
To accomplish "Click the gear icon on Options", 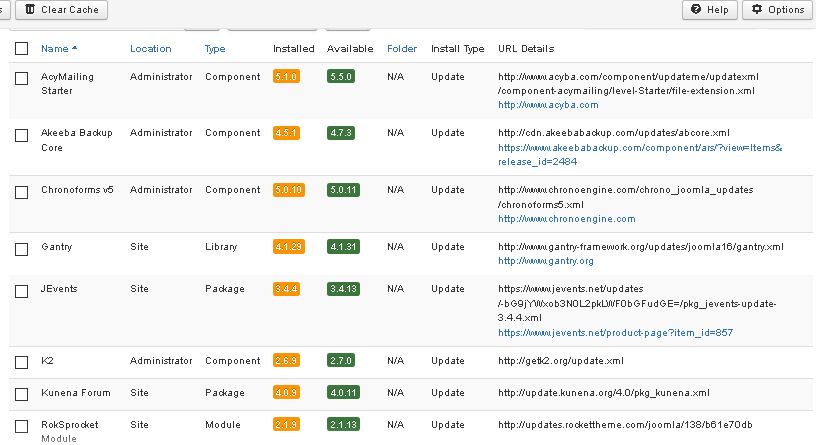I will point(757,9).
